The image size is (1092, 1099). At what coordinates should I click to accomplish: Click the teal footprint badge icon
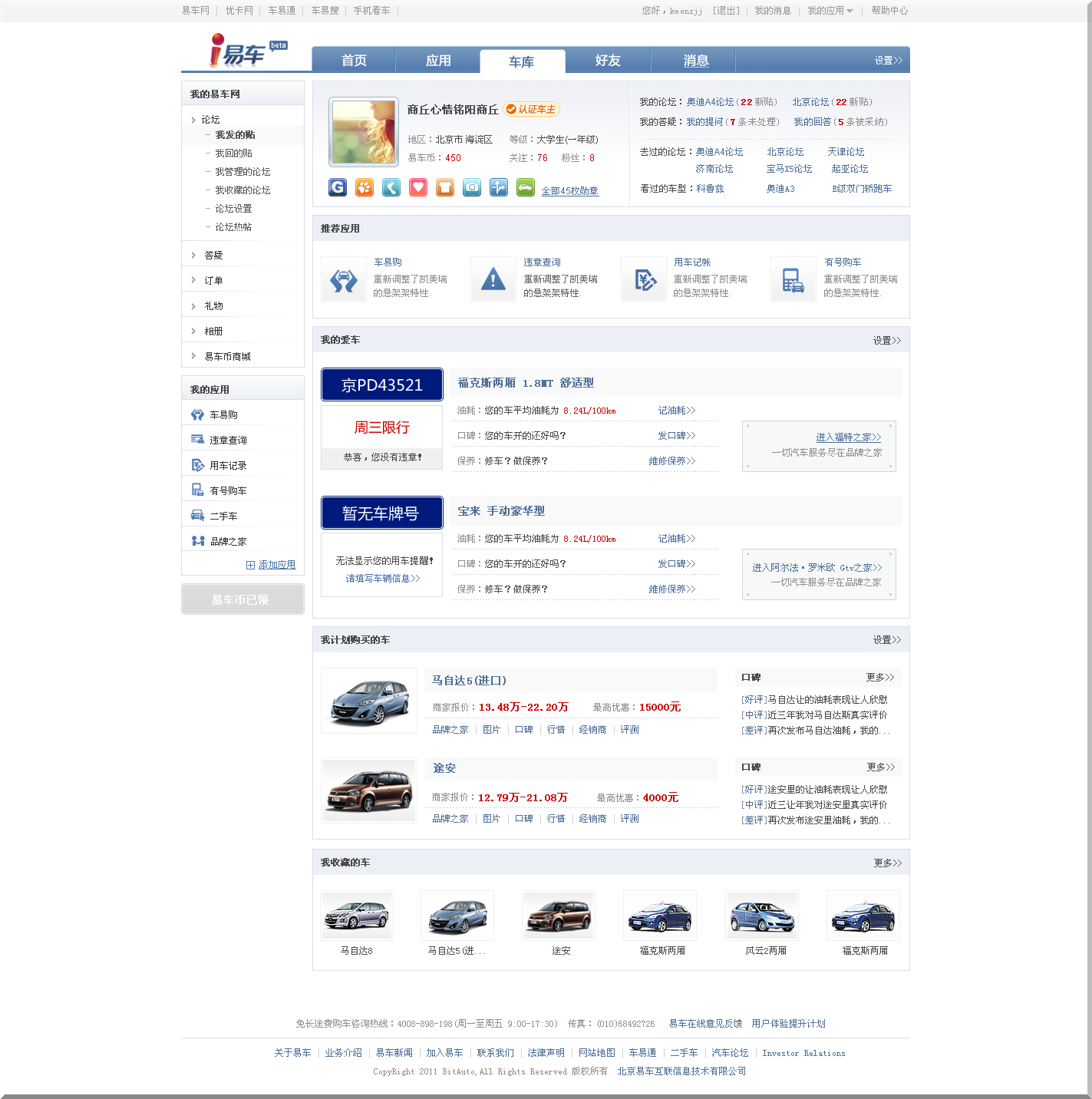point(391,187)
